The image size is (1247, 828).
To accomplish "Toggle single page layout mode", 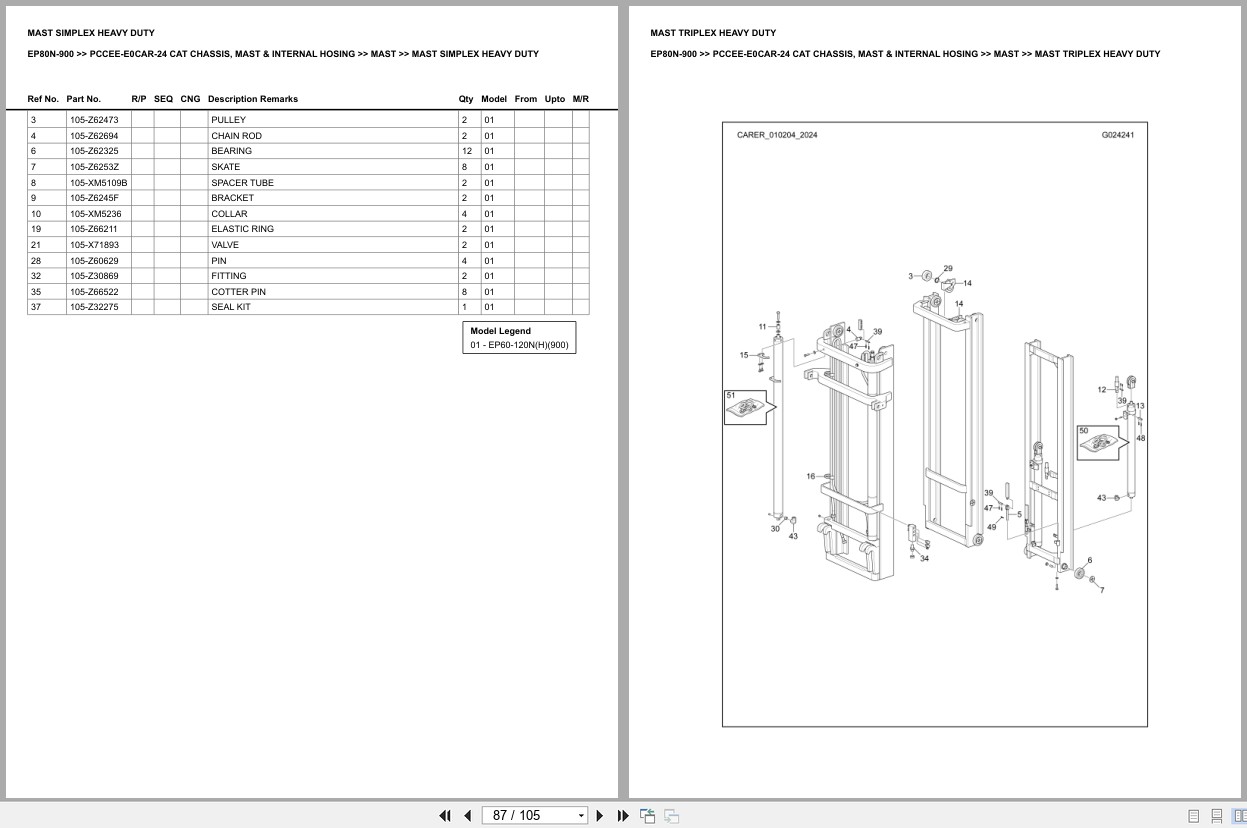I will (x=1192, y=815).
